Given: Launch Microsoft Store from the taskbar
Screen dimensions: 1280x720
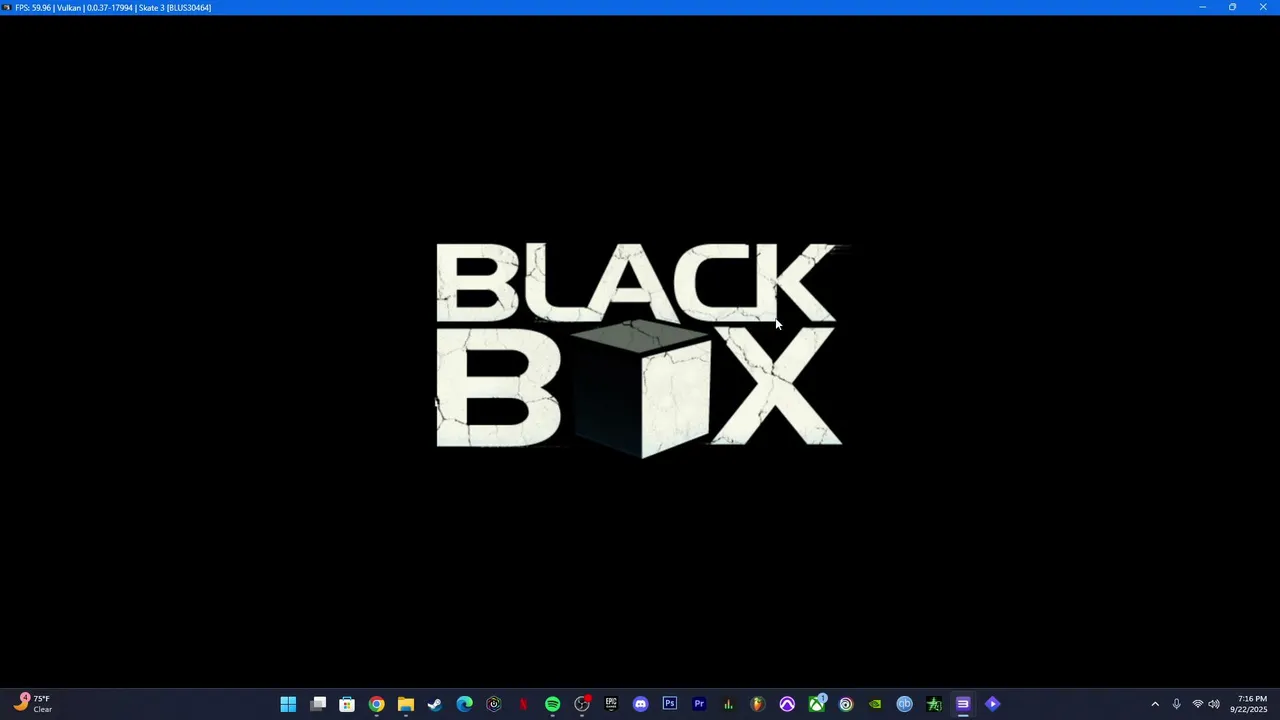Looking at the screenshot, I should click(x=347, y=704).
